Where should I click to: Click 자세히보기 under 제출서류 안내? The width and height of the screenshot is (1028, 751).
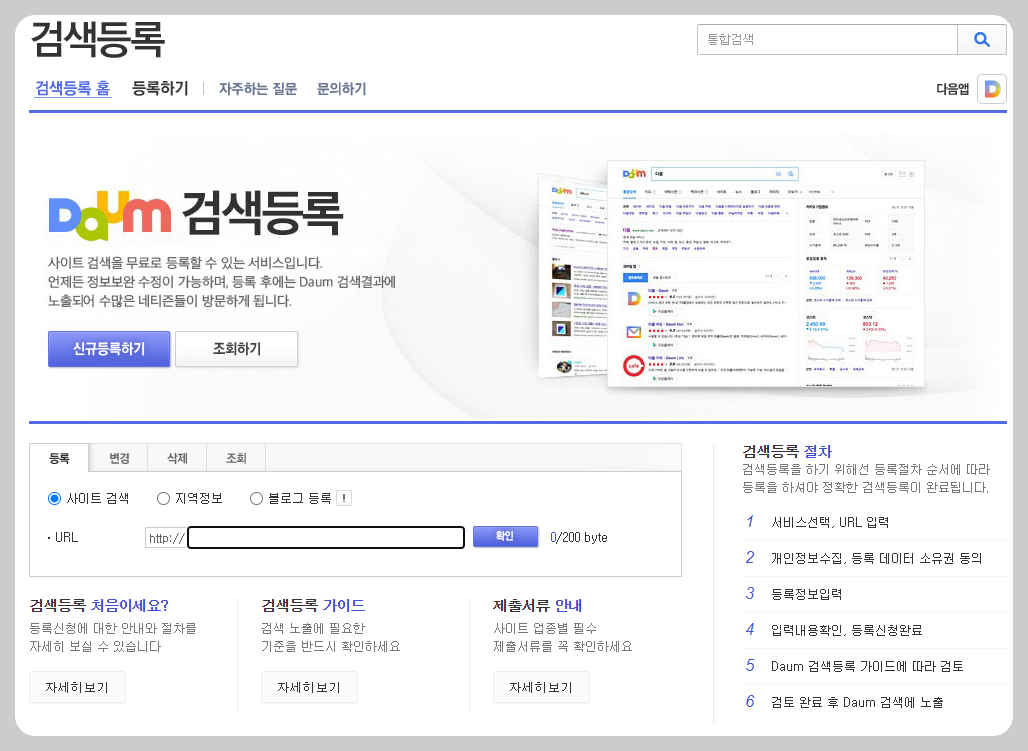click(542, 687)
